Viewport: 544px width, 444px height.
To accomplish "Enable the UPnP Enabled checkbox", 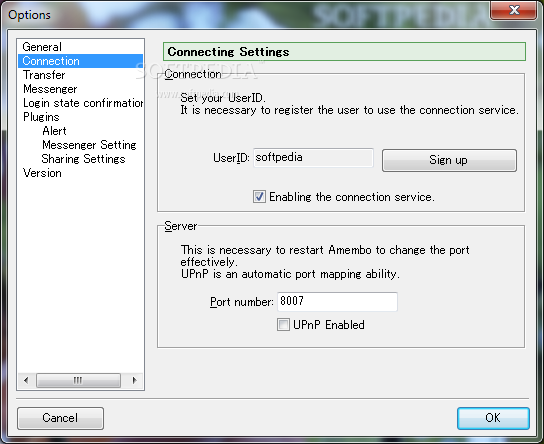I will pyautogui.click(x=283, y=325).
